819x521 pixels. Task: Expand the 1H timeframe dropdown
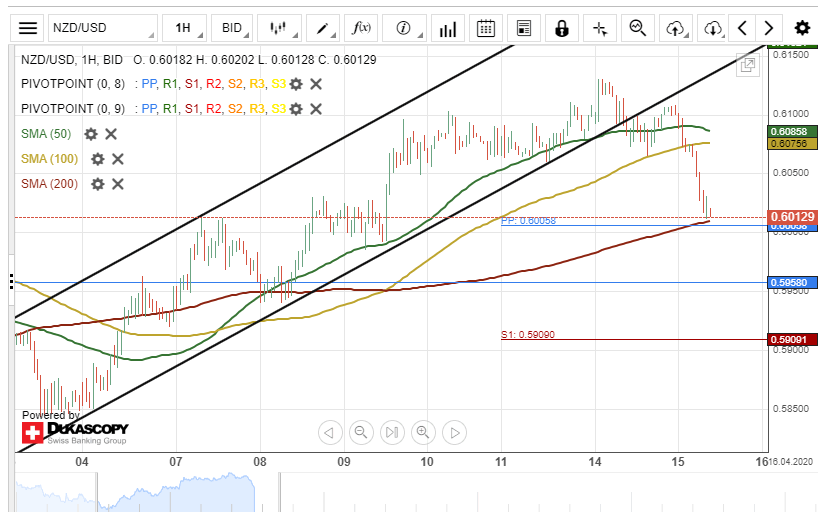(183, 28)
